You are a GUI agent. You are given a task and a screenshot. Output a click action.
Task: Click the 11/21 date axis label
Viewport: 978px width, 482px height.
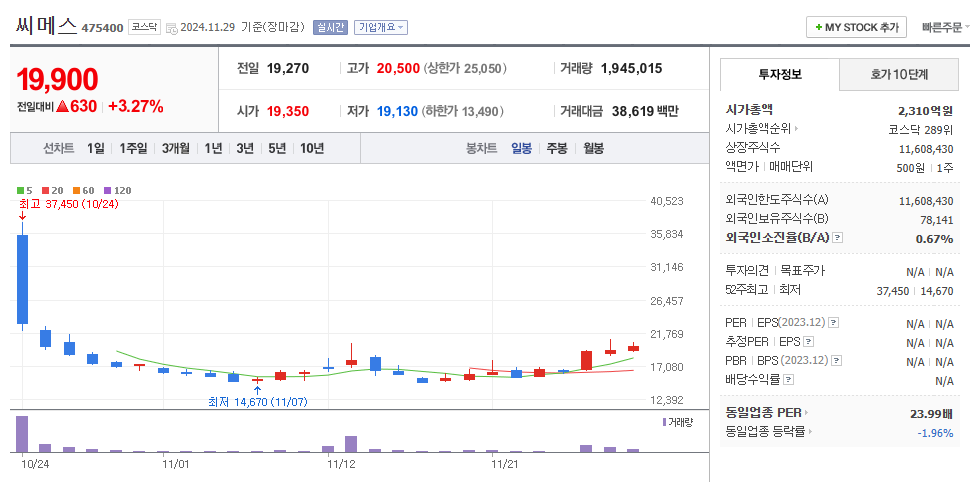coord(505,464)
